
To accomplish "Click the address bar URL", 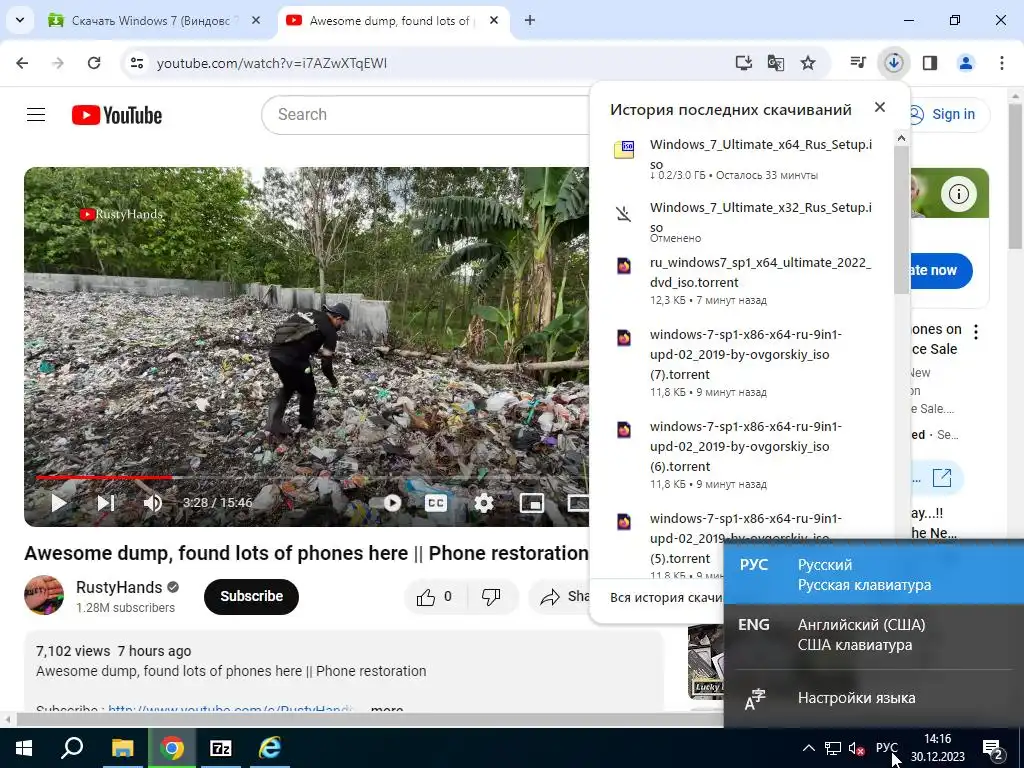I will (272, 63).
